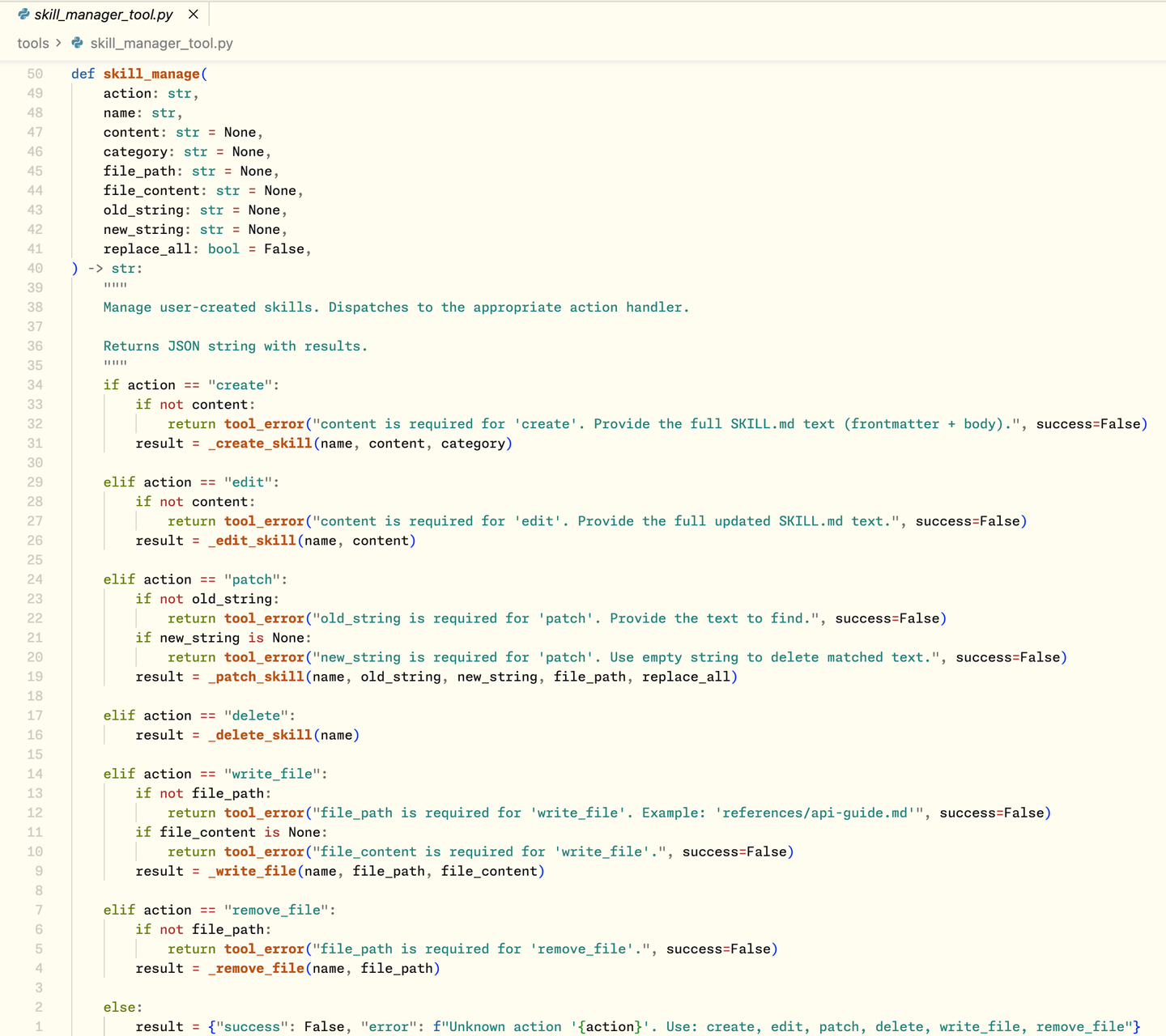Click the 'elif action == "write_file":' line
Screen dimensions: 1166x1036
pos(215,774)
